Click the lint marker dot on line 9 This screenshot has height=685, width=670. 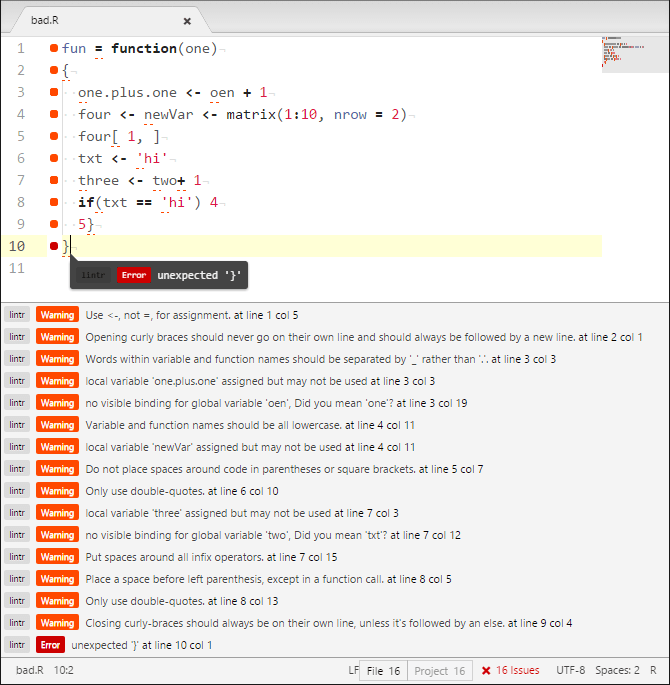click(54, 224)
